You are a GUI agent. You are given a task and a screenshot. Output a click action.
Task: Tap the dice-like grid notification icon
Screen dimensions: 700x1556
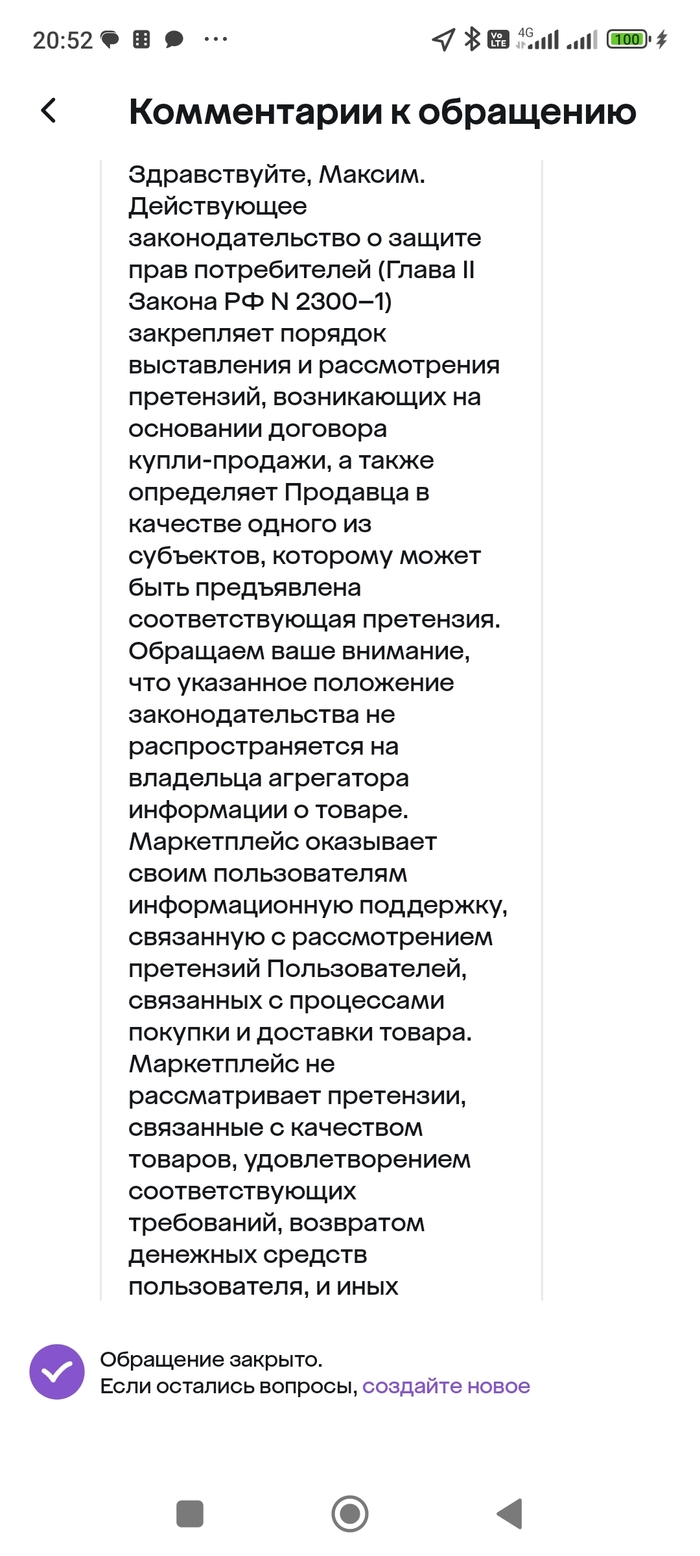[x=142, y=40]
